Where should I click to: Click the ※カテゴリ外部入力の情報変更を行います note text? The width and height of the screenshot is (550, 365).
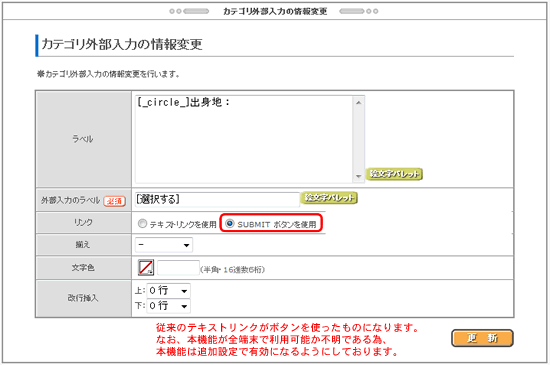(x=108, y=74)
